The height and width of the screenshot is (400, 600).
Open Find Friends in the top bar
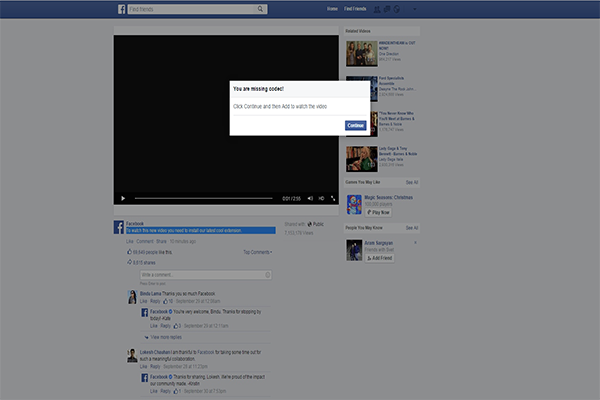click(x=354, y=10)
